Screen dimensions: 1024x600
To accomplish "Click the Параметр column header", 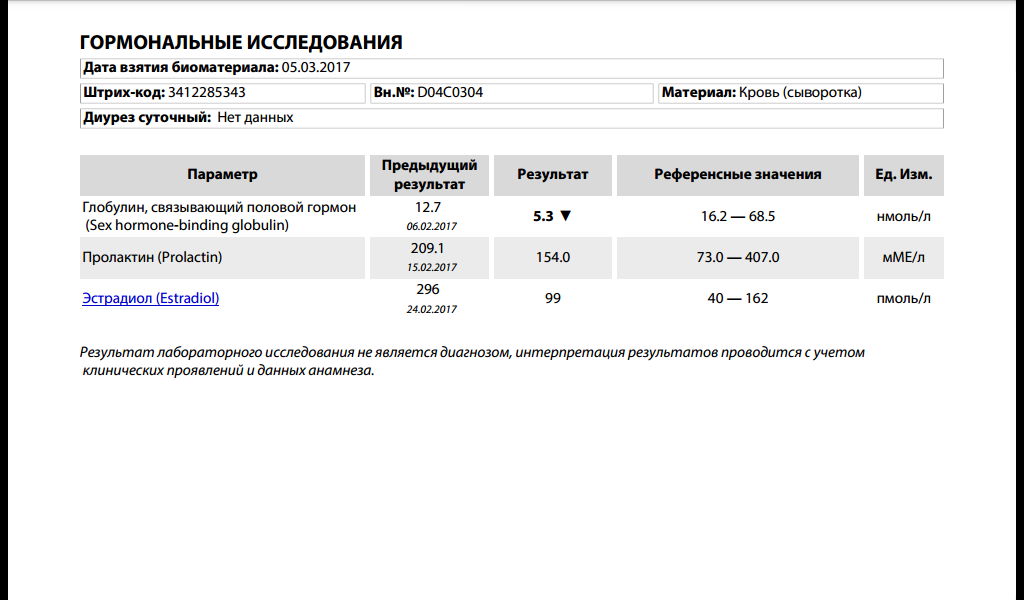I will coord(222,174).
